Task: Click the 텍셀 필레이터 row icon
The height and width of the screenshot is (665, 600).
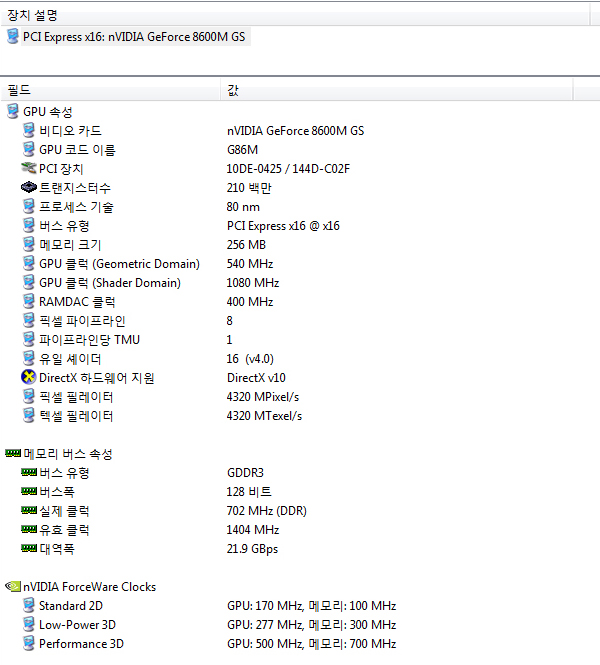Action: 29,415
